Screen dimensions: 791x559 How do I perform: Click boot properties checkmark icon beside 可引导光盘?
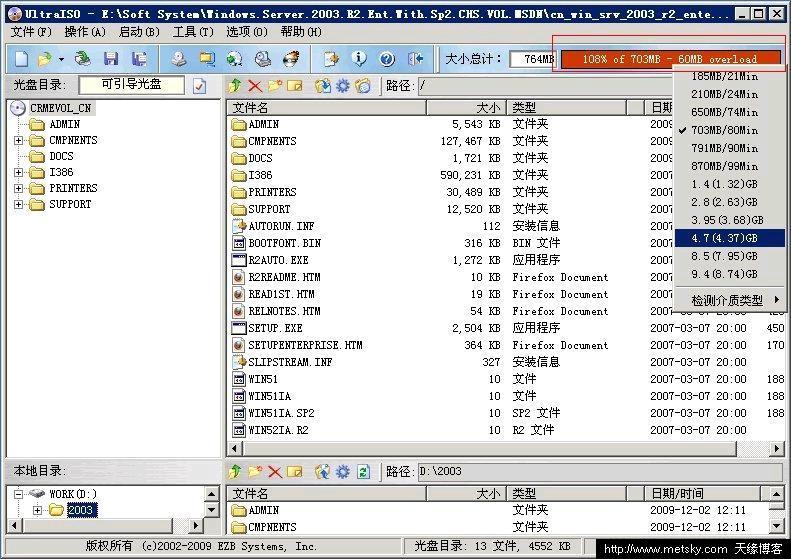tap(200, 86)
